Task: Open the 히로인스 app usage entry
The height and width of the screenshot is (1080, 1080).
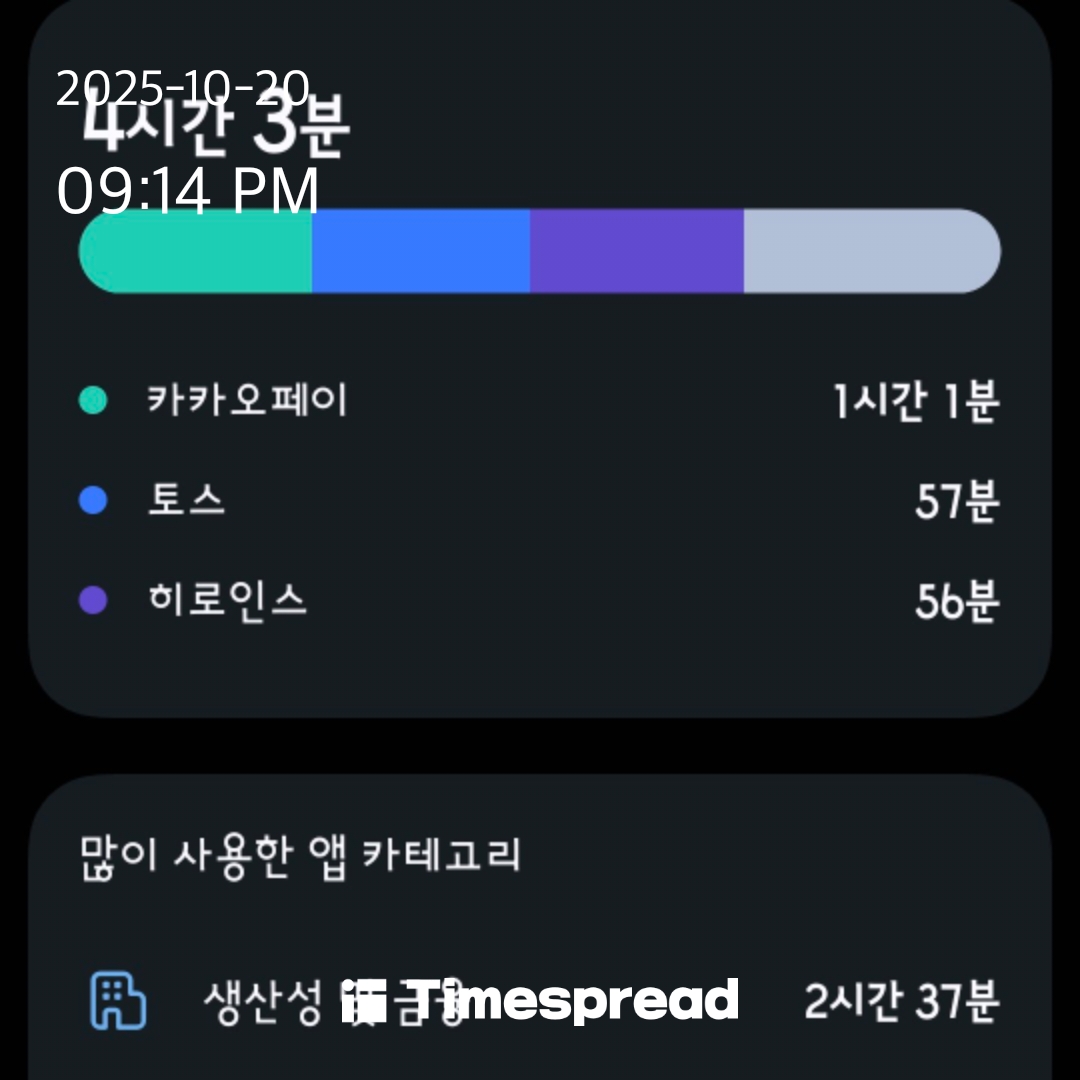Action: pyautogui.click(x=227, y=600)
